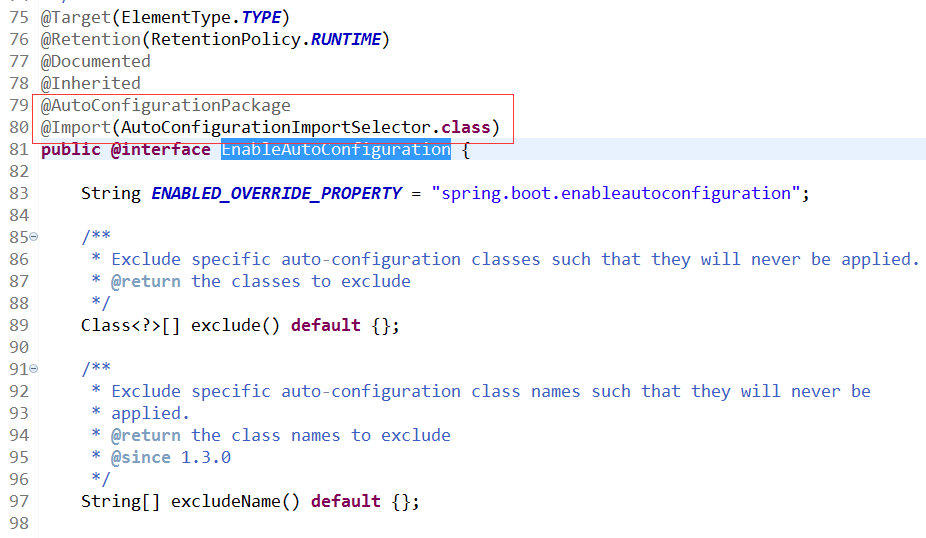Click the public keyword on line 81

pos(71,149)
